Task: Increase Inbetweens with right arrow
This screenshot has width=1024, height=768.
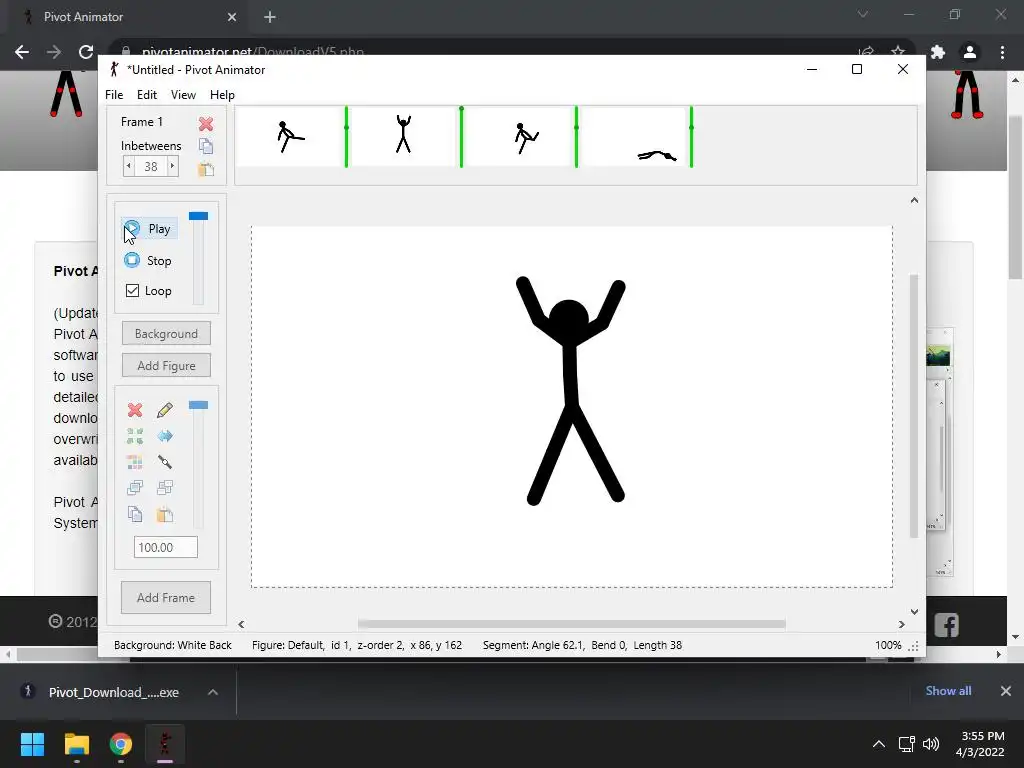Action: (x=172, y=167)
